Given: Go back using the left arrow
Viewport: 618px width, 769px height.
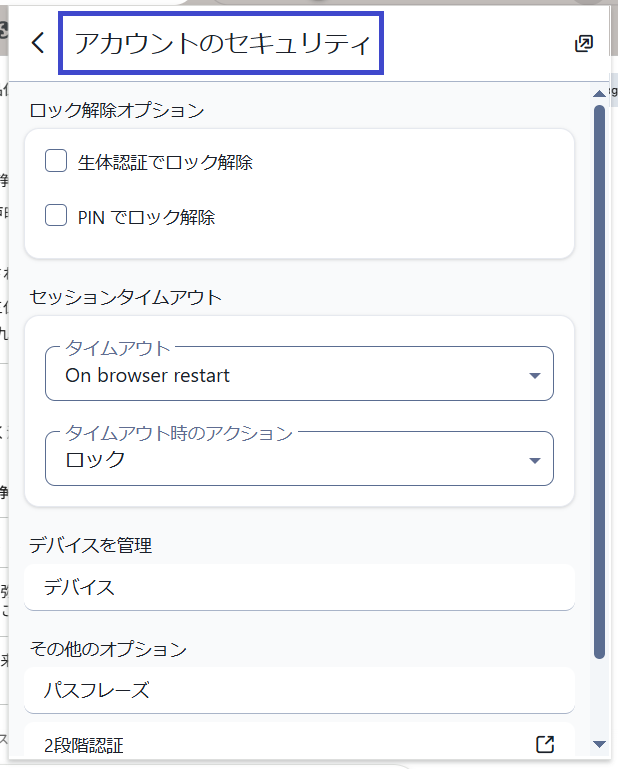Looking at the screenshot, I should click(x=38, y=43).
